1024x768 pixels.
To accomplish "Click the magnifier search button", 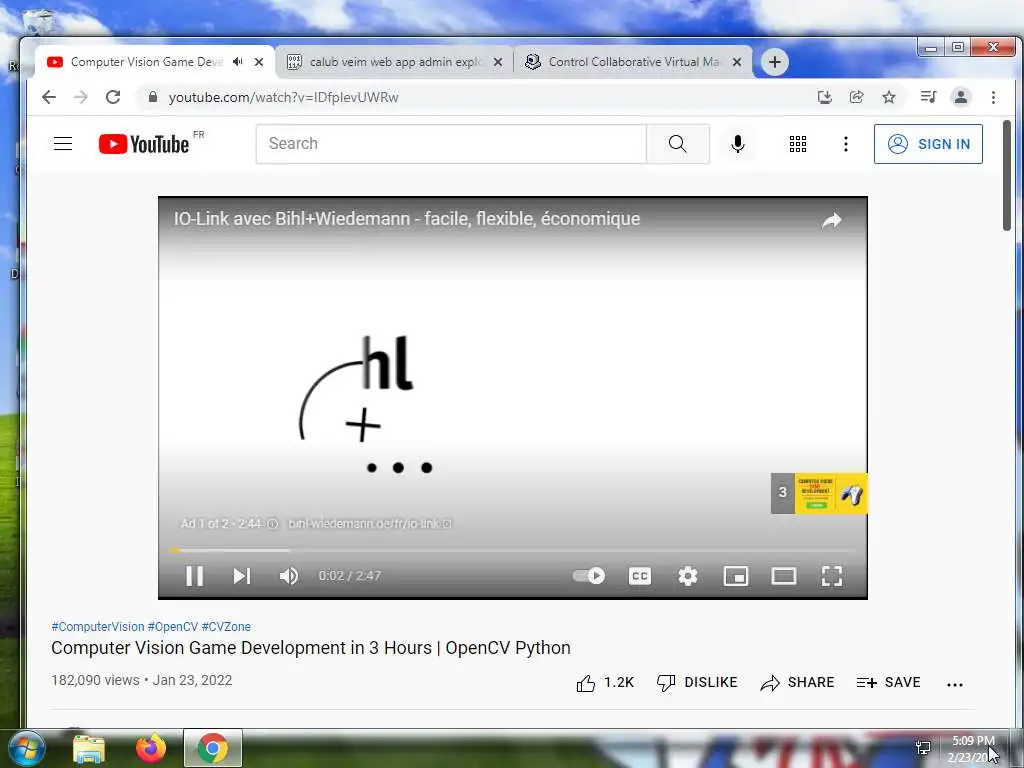I will (678, 144).
